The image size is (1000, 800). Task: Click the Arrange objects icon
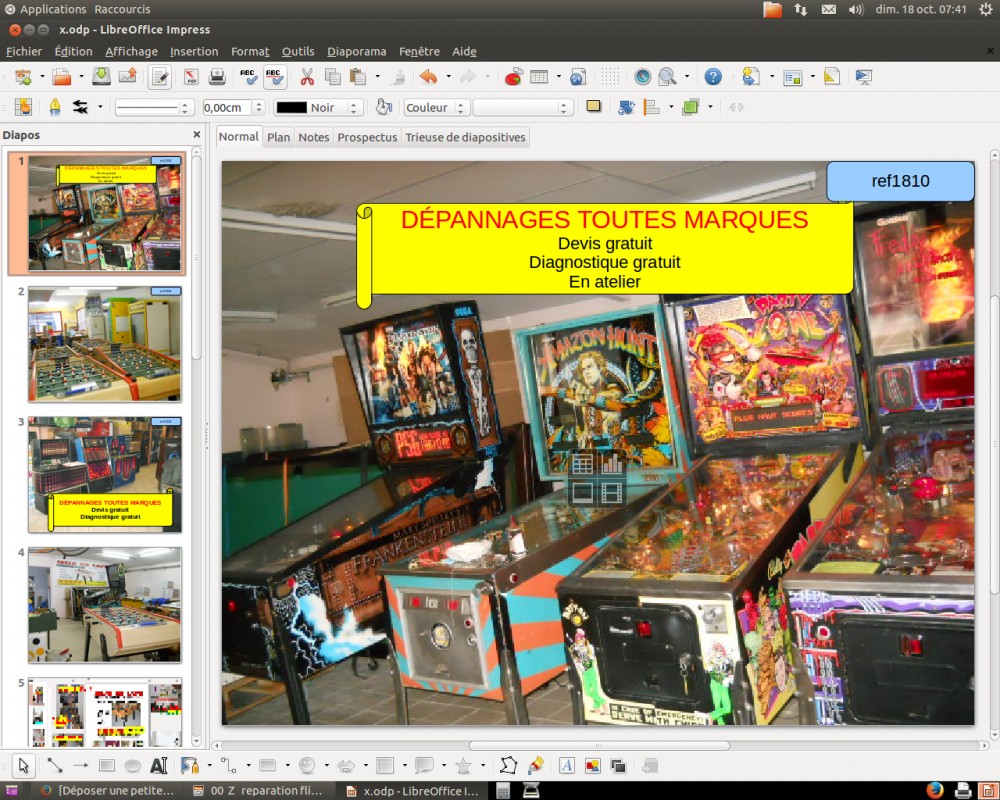point(691,107)
